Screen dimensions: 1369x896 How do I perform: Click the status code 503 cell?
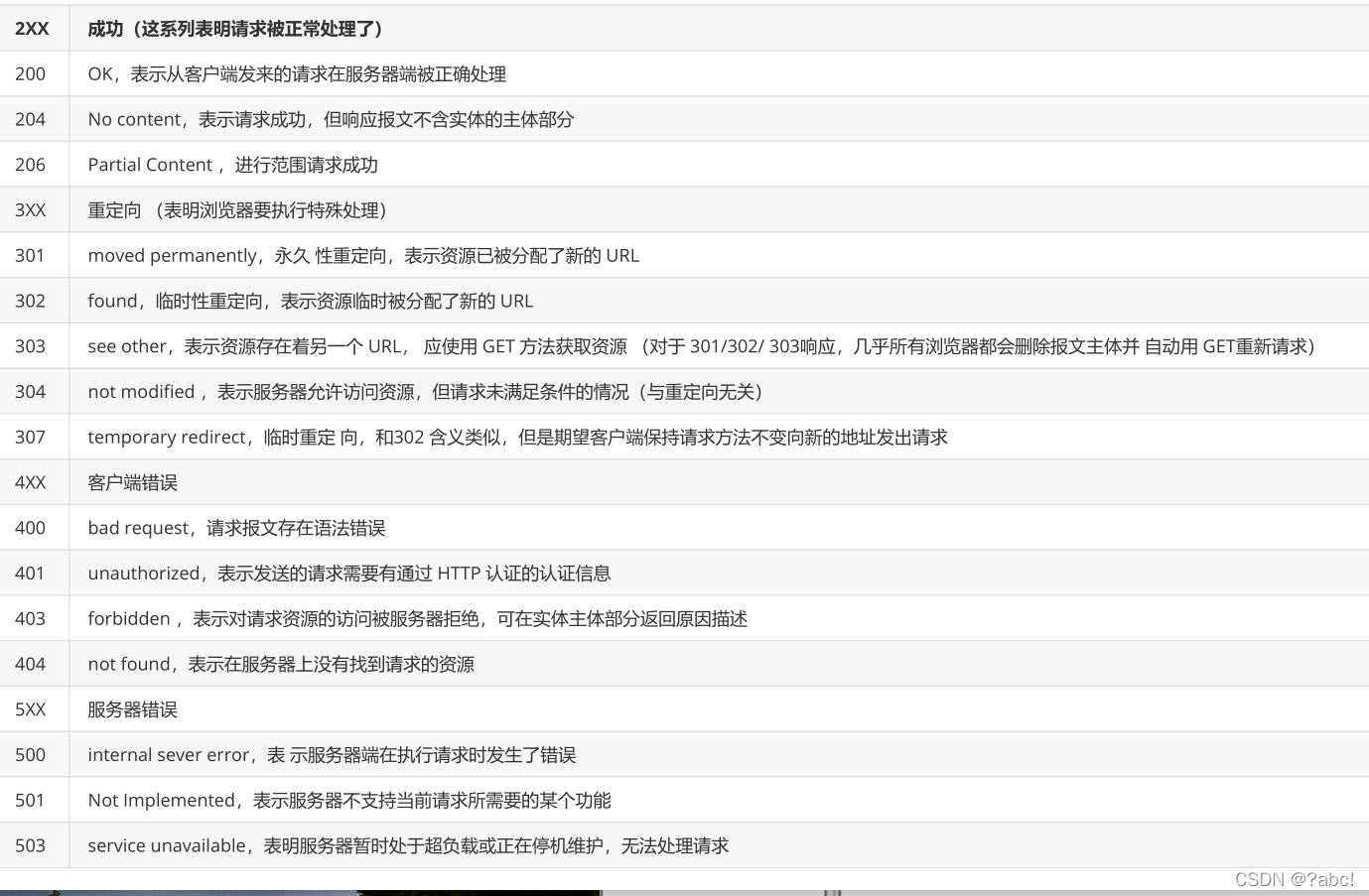[34, 846]
